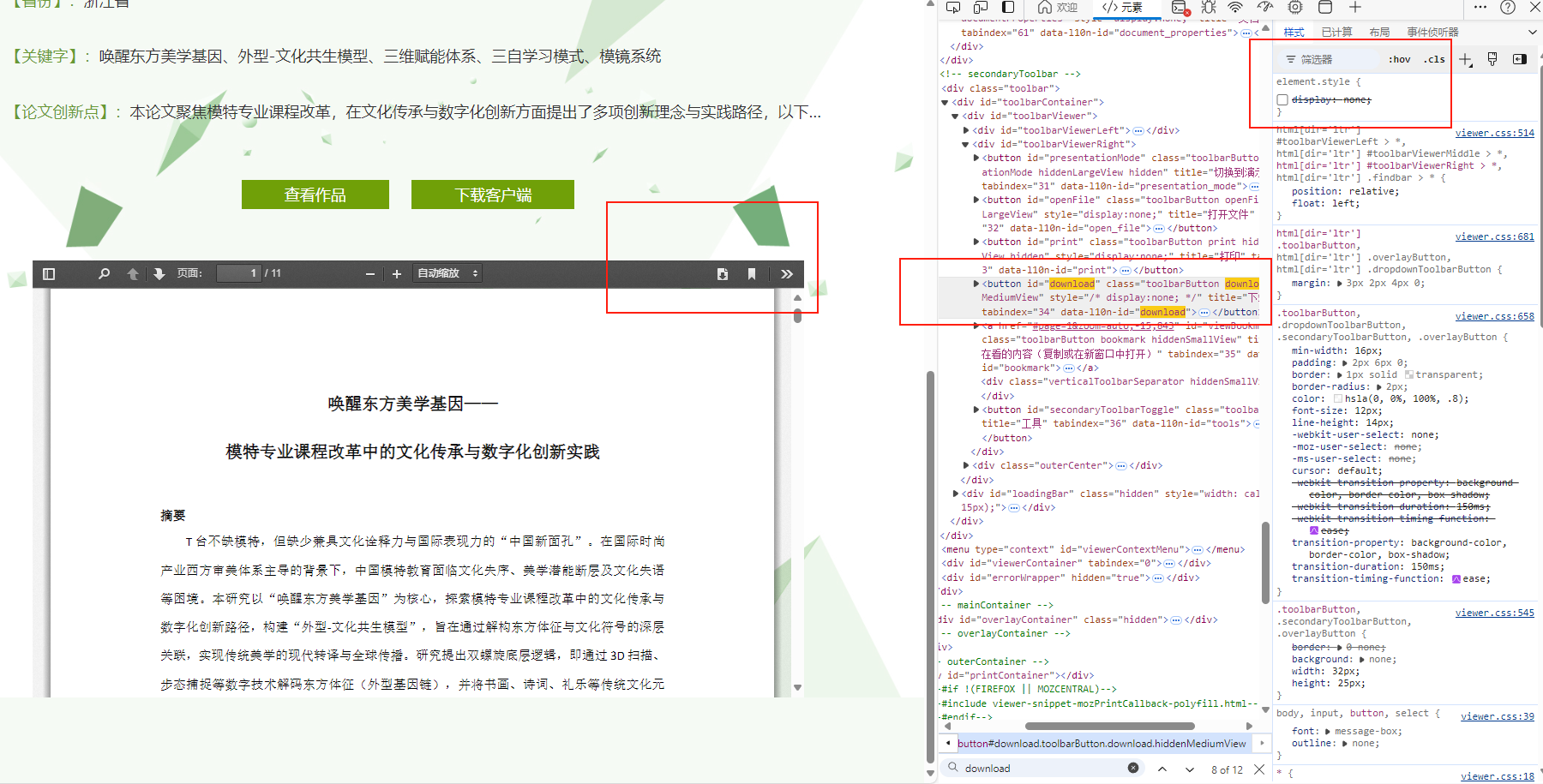This screenshot has width=1543, height=784.
Task: Open the 自动缩放 zoom dropdown
Action: tap(447, 273)
